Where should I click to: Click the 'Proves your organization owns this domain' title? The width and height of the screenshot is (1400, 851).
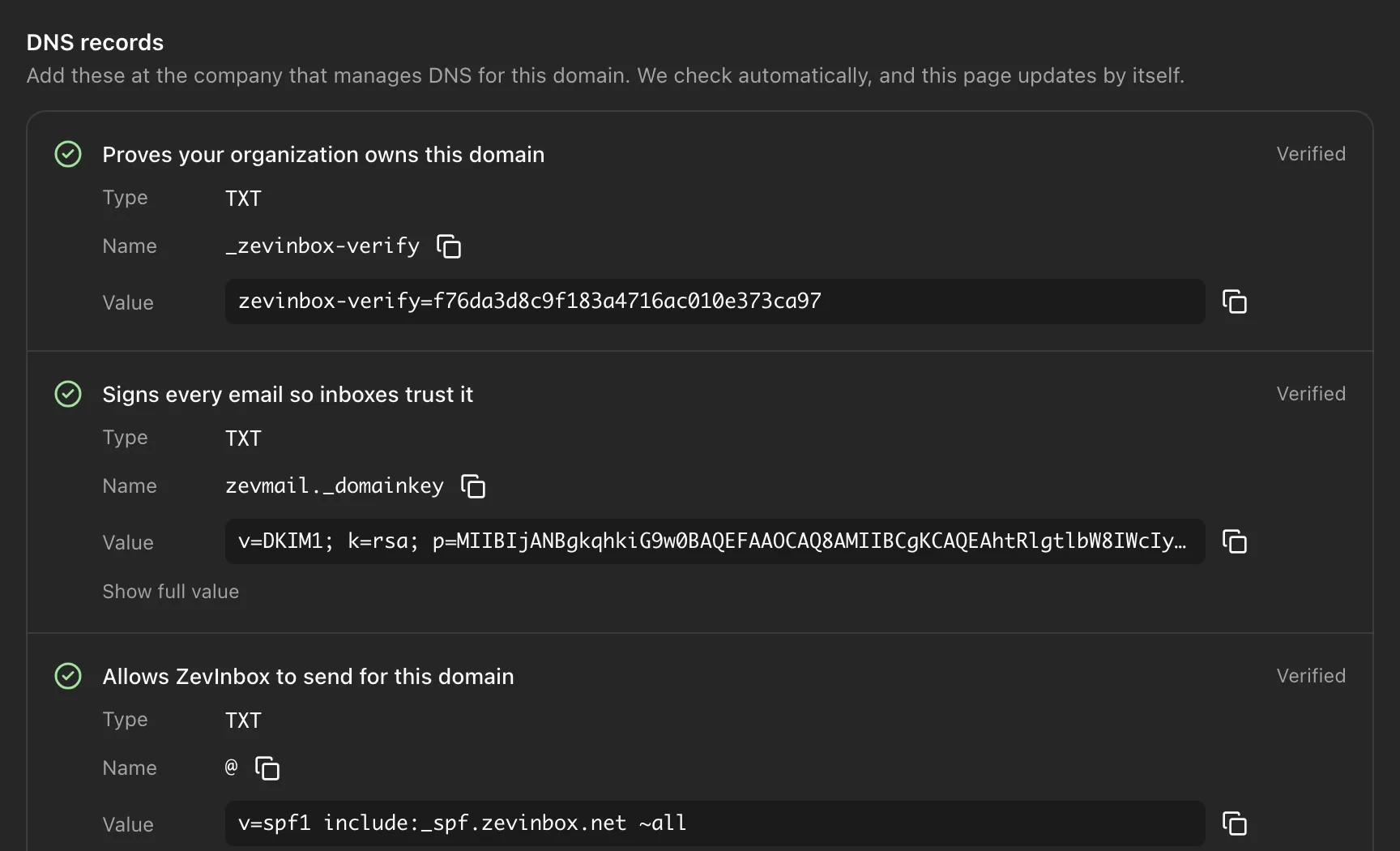pyautogui.click(x=323, y=155)
